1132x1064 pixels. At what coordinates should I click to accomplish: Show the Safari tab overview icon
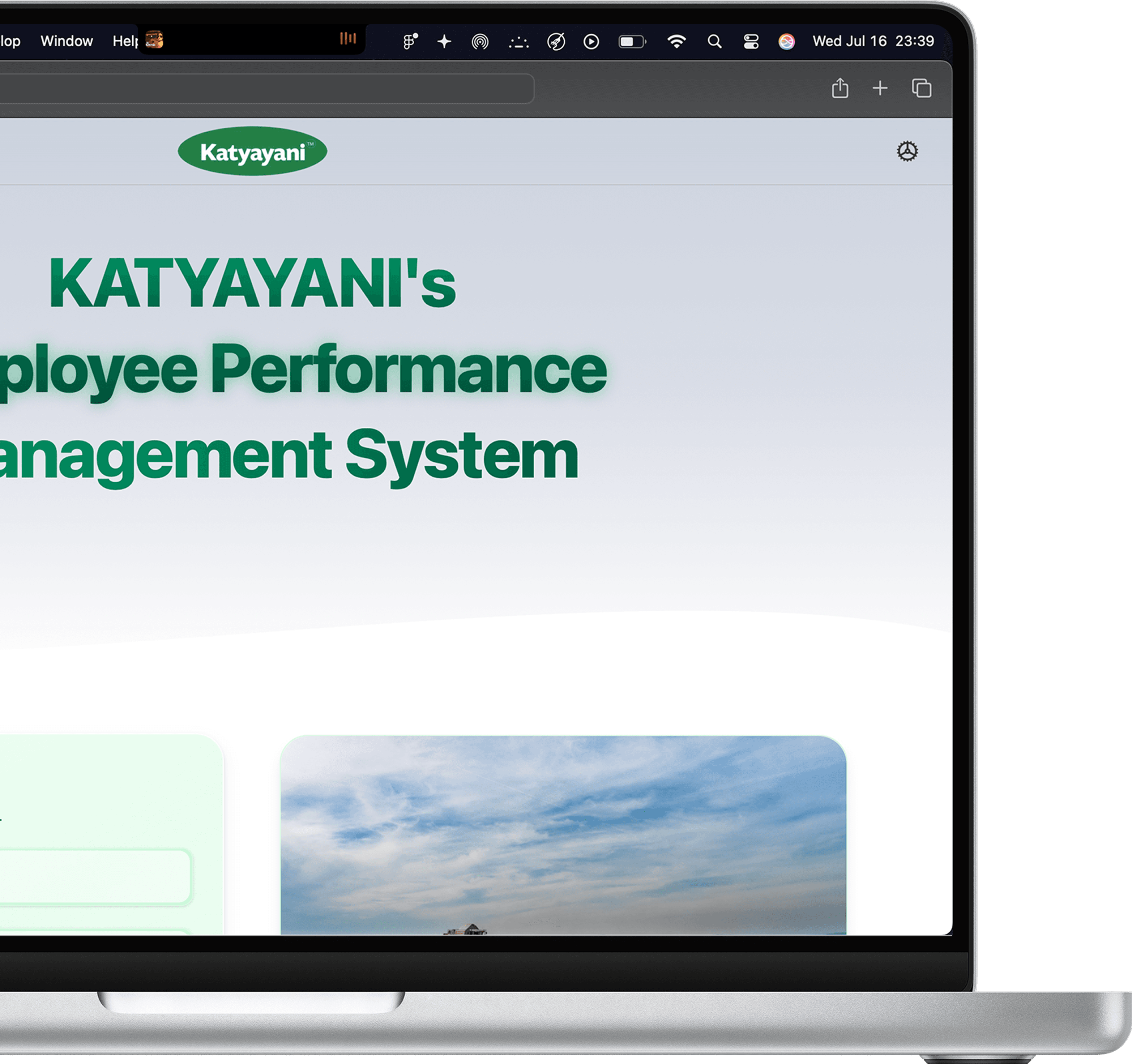click(x=921, y=88)
